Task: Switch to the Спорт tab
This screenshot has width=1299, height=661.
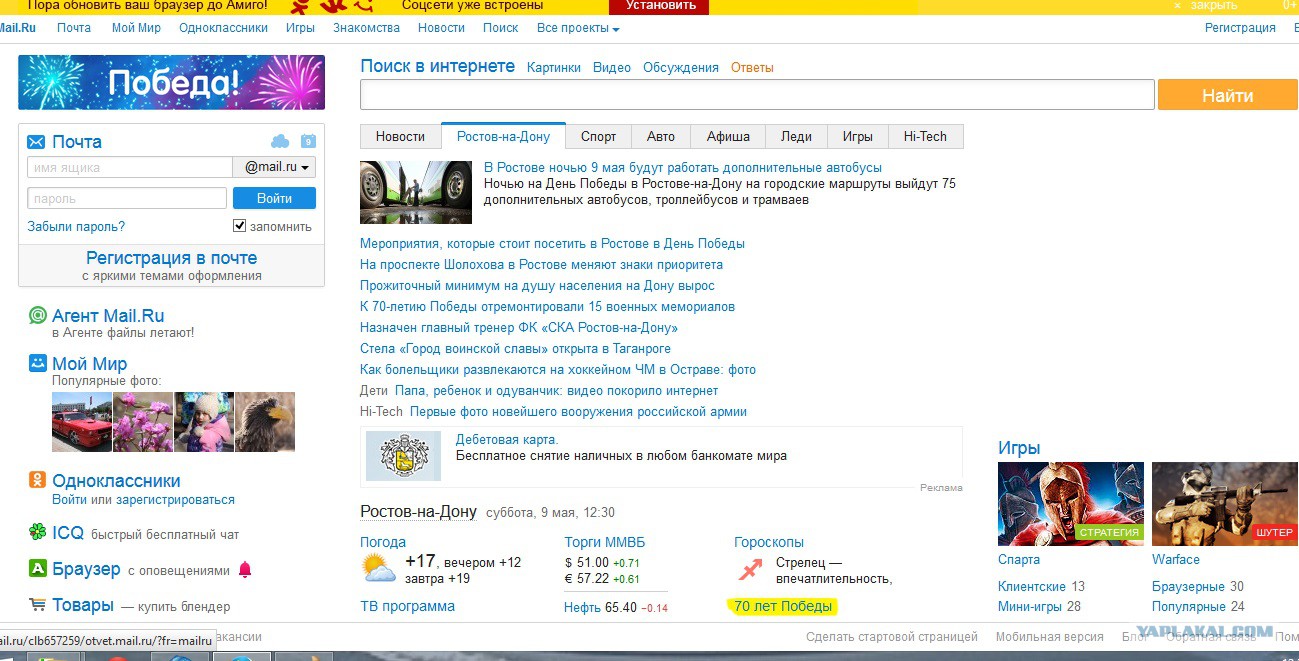Action: tap(599, 136)
